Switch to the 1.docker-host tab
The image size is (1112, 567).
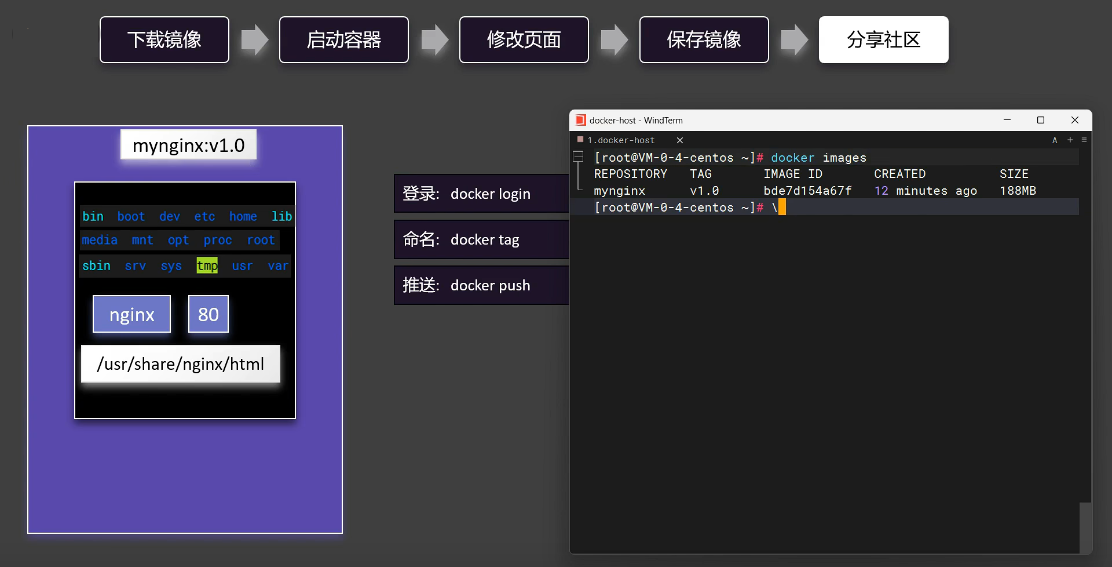[x=621, y=140]
